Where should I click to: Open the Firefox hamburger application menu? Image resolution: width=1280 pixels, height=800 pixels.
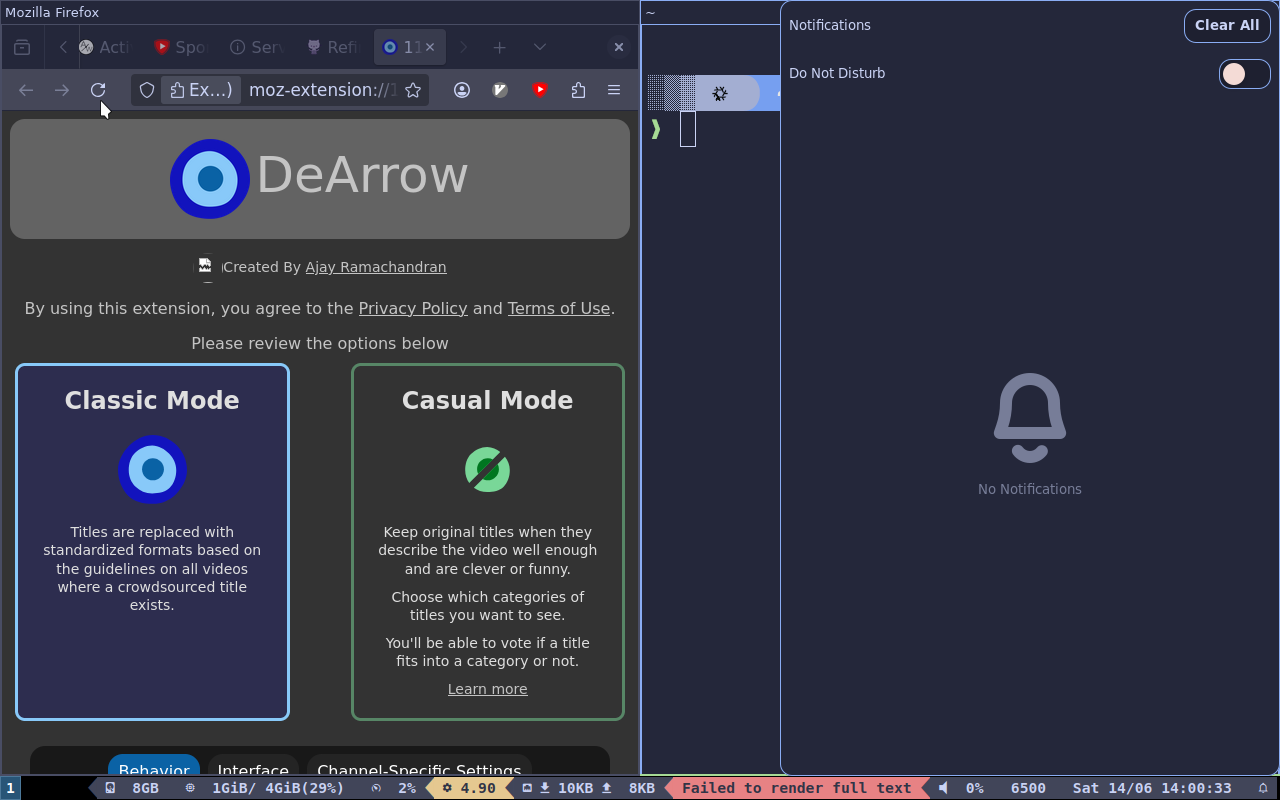[x=614, y=90]
